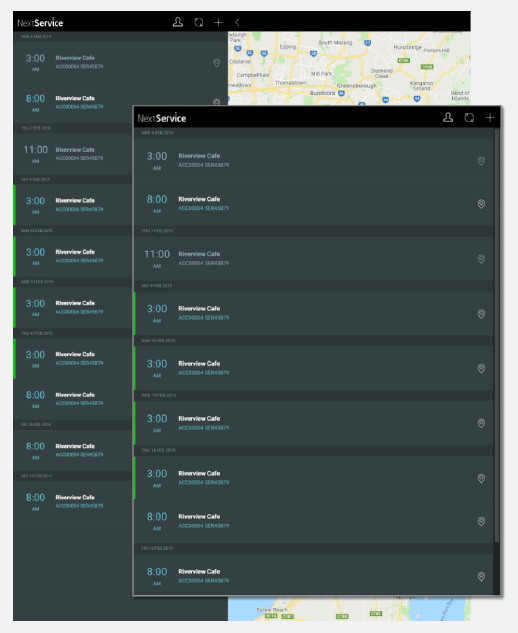
Task: Select back window Riverview Cafe under SAT 9 FEB
Action: click(x=75, y=200)
